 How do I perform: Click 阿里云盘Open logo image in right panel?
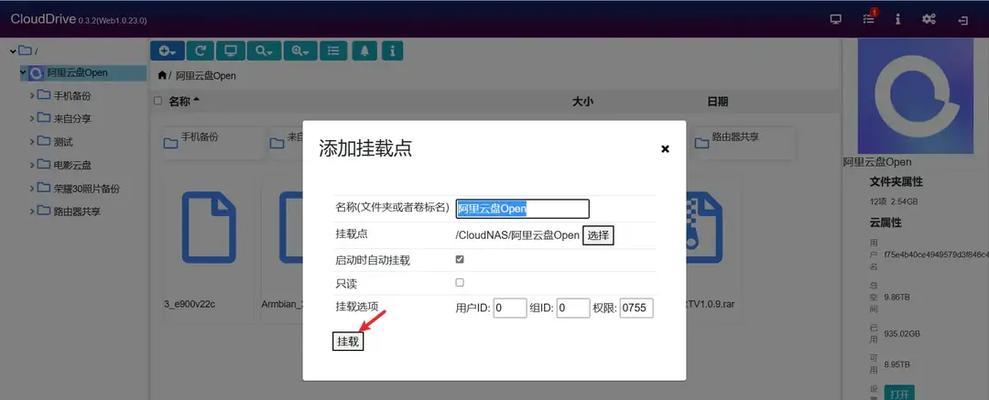click(x=915, y=96)
